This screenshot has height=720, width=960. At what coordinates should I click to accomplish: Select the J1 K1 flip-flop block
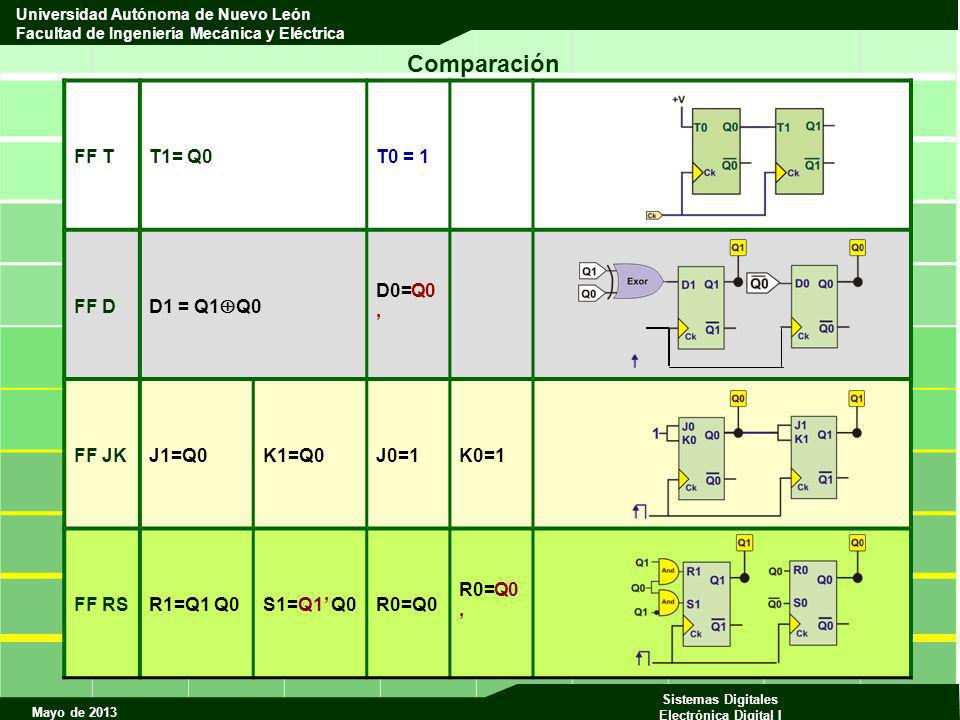814,457
